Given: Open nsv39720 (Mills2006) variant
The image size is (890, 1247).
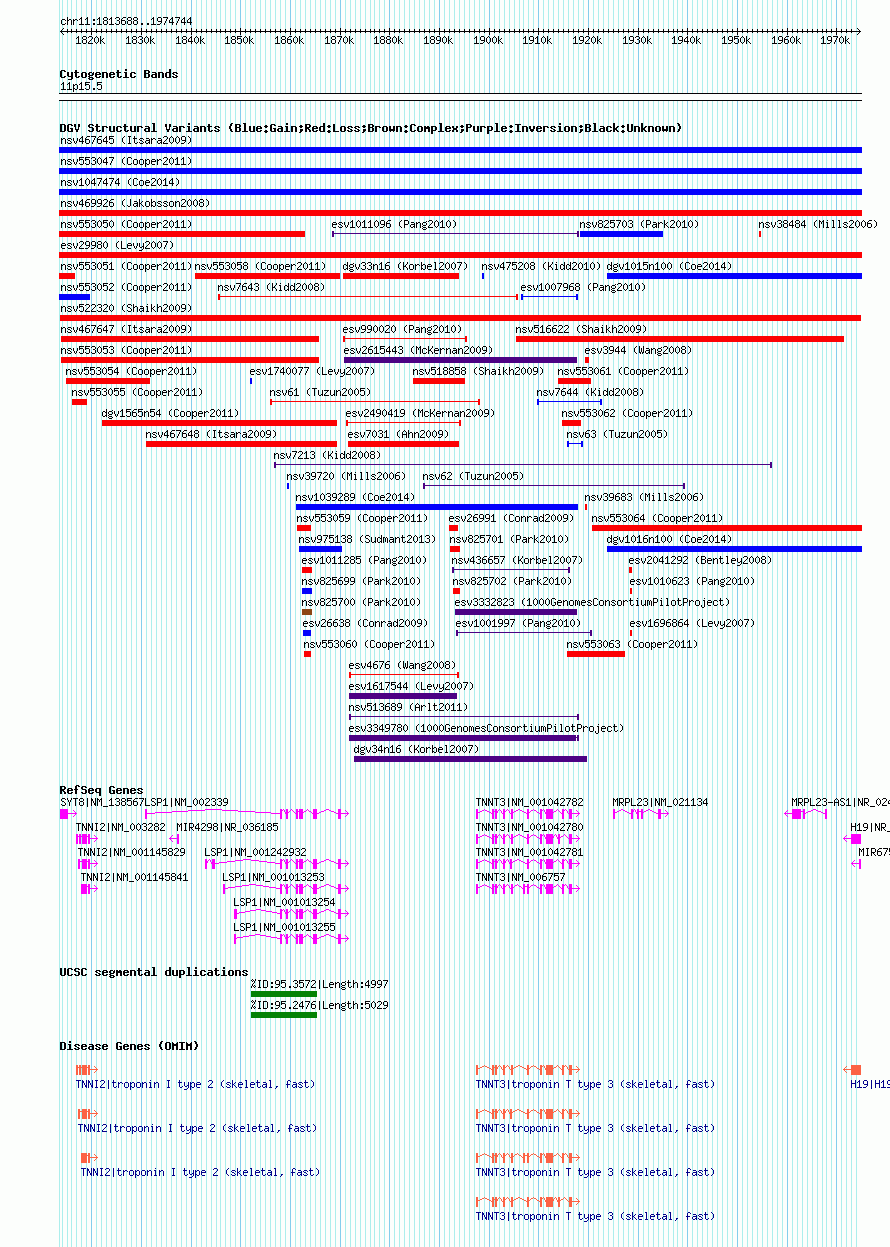Looking at the screenshot, I should point(346,476).
